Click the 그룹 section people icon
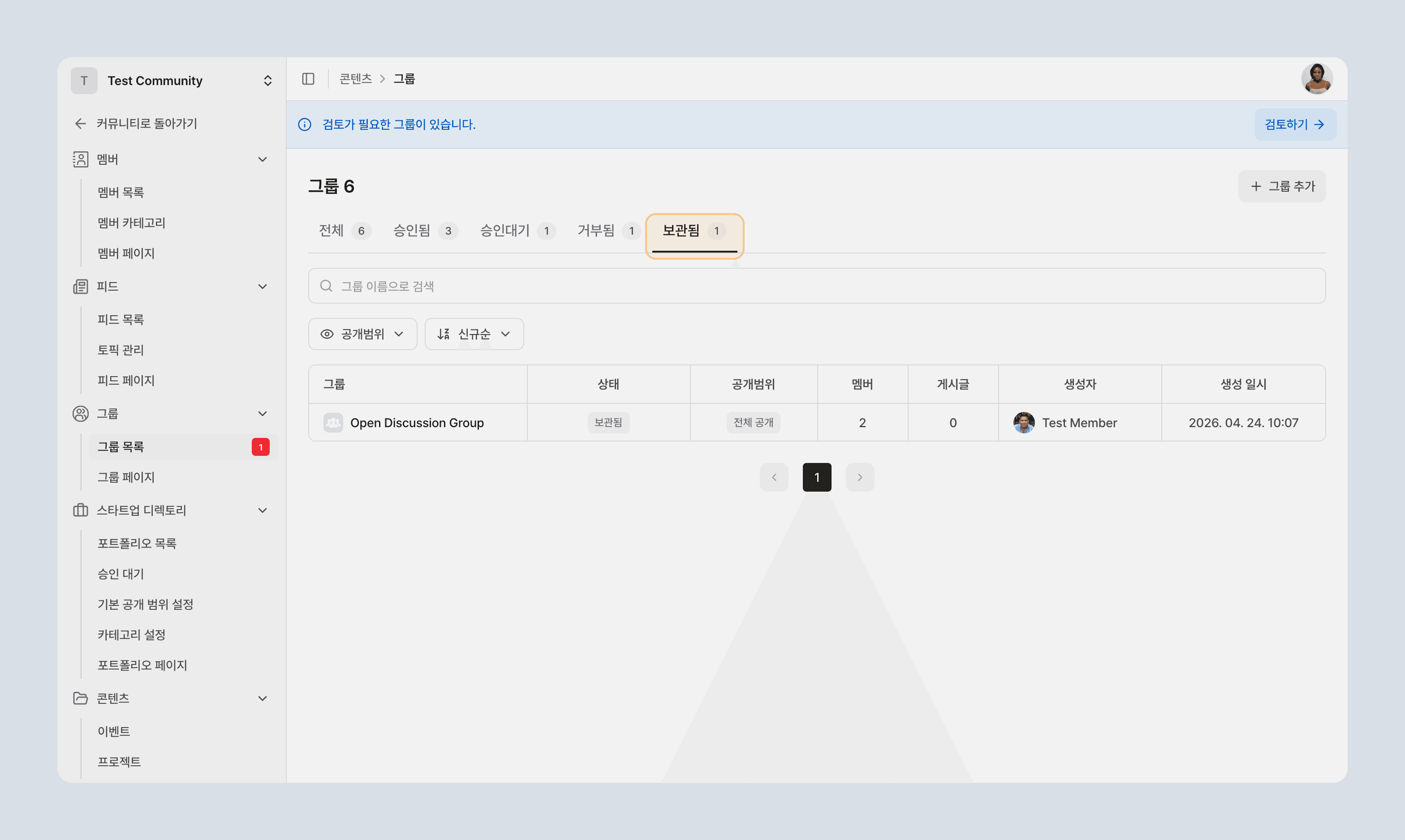Image resolution: width=1405 pixels, height=840 pixels. 80,414
